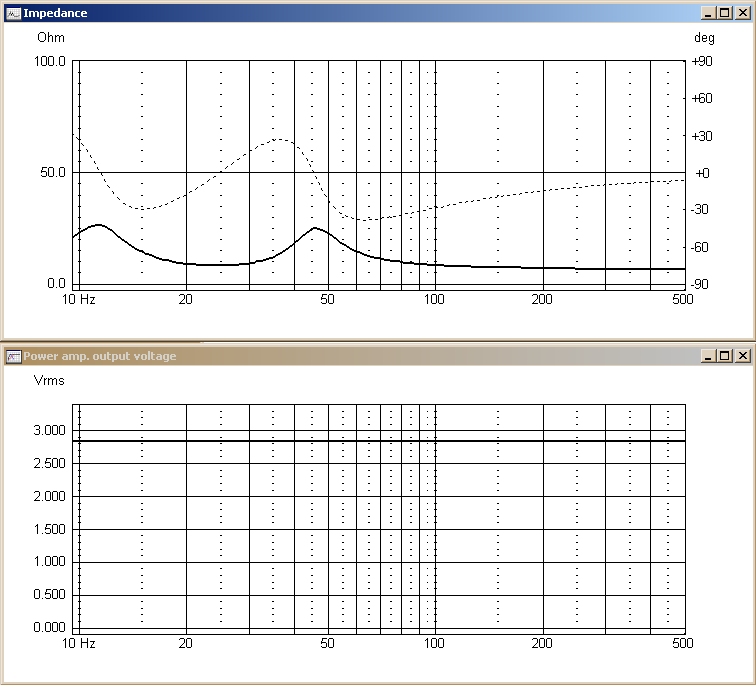This screenshot has height=685, width=756.
Task: Maximize the Impedance window
Action: pyautogui.click(x=725, y=13)
